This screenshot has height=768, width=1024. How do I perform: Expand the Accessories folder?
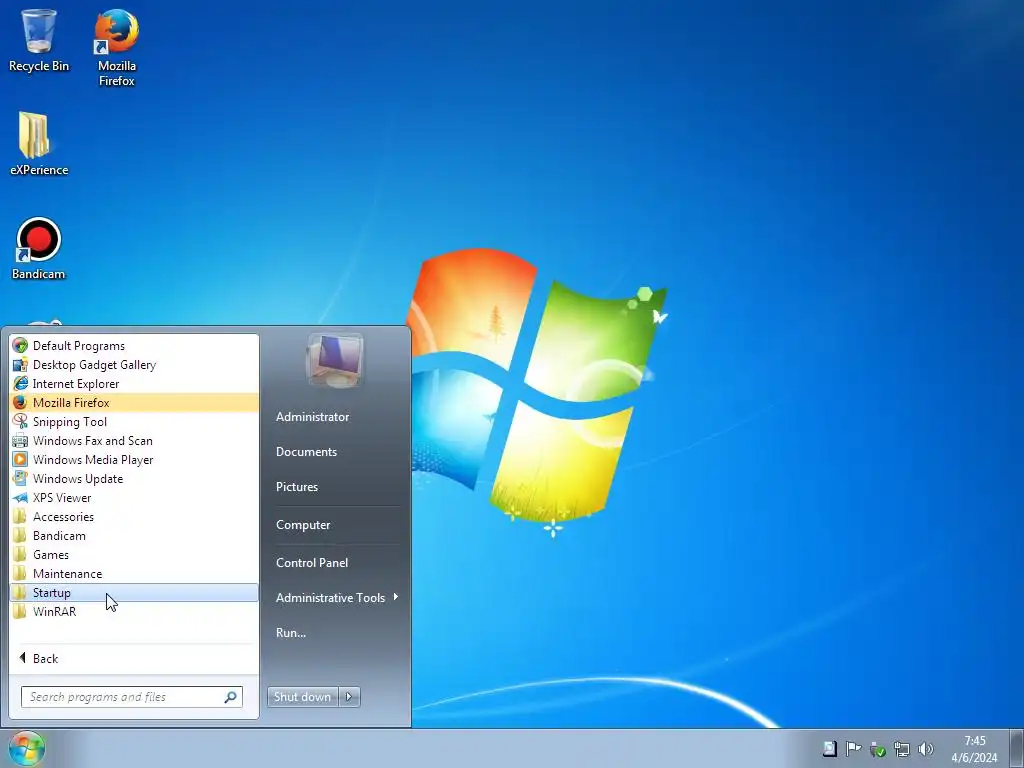pyautogui.click(x=135, y=516)
